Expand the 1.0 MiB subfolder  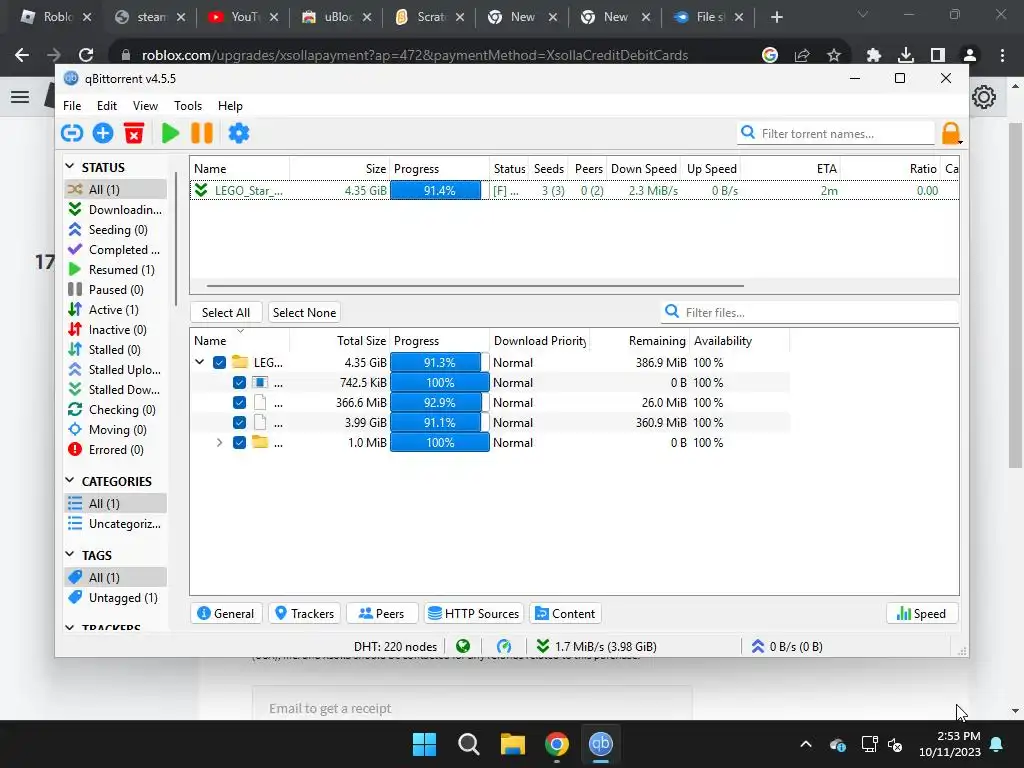coord(219,443)
